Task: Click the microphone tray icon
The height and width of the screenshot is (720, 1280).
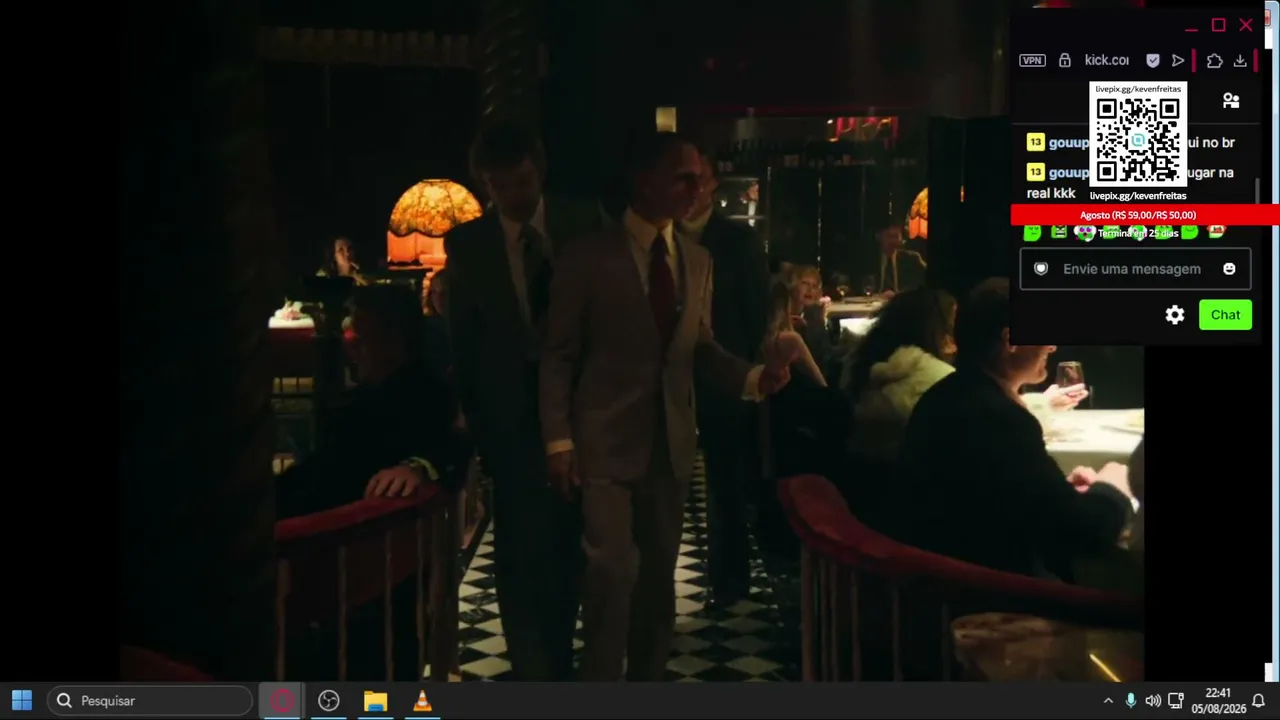Action: [x=1131, y=701]
